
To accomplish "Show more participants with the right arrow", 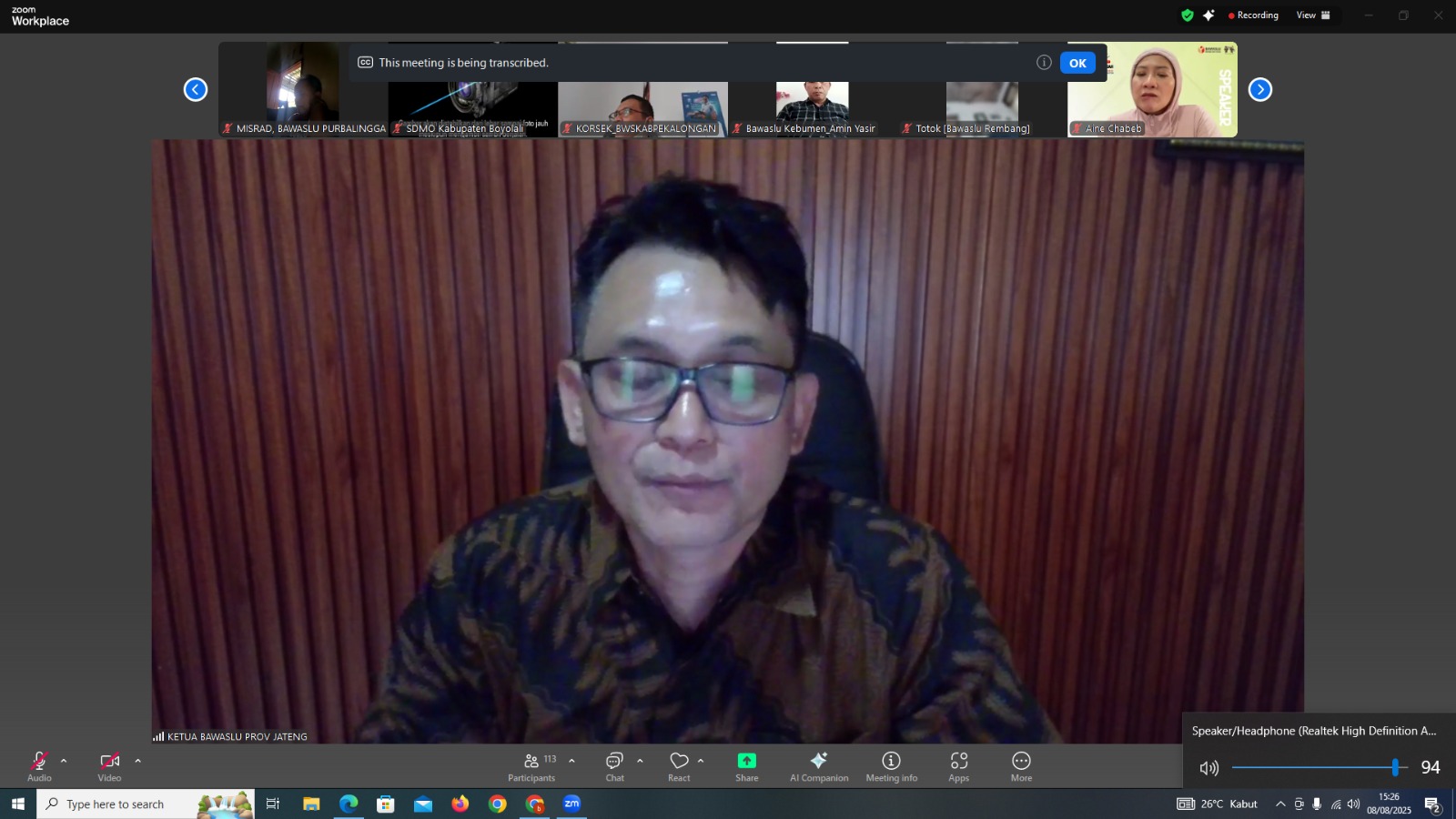I will point(1259,88).
